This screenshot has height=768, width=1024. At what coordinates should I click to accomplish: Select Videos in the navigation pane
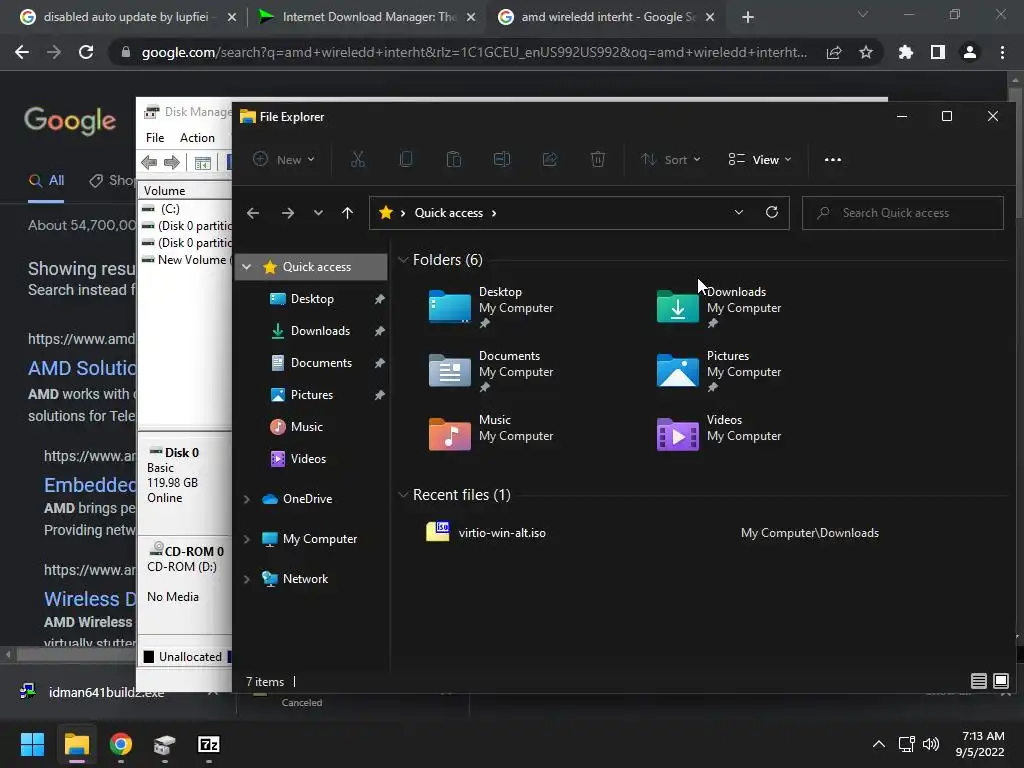[308, 458]
